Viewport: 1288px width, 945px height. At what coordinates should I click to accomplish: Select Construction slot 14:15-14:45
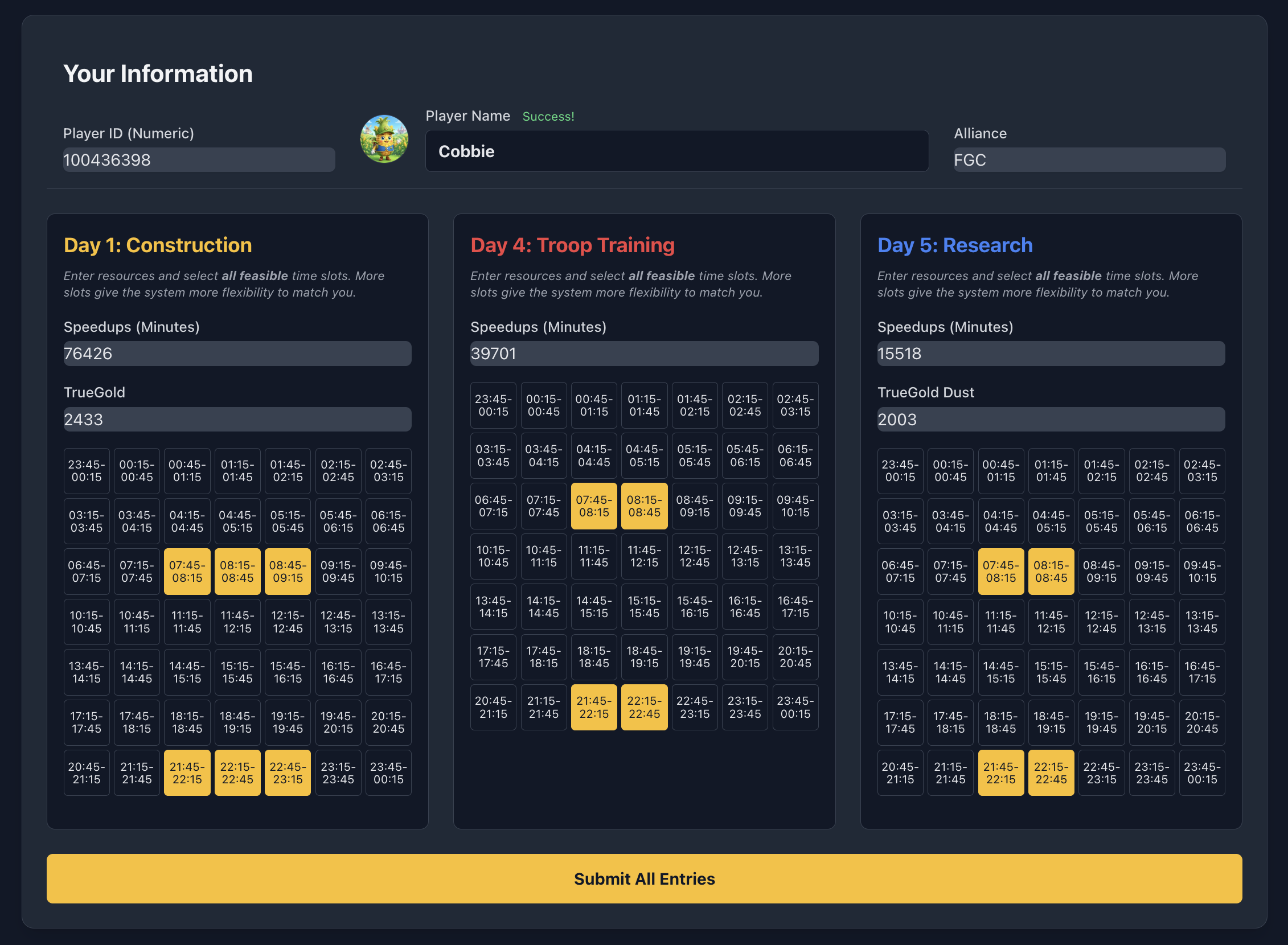(x=137, y=672)
